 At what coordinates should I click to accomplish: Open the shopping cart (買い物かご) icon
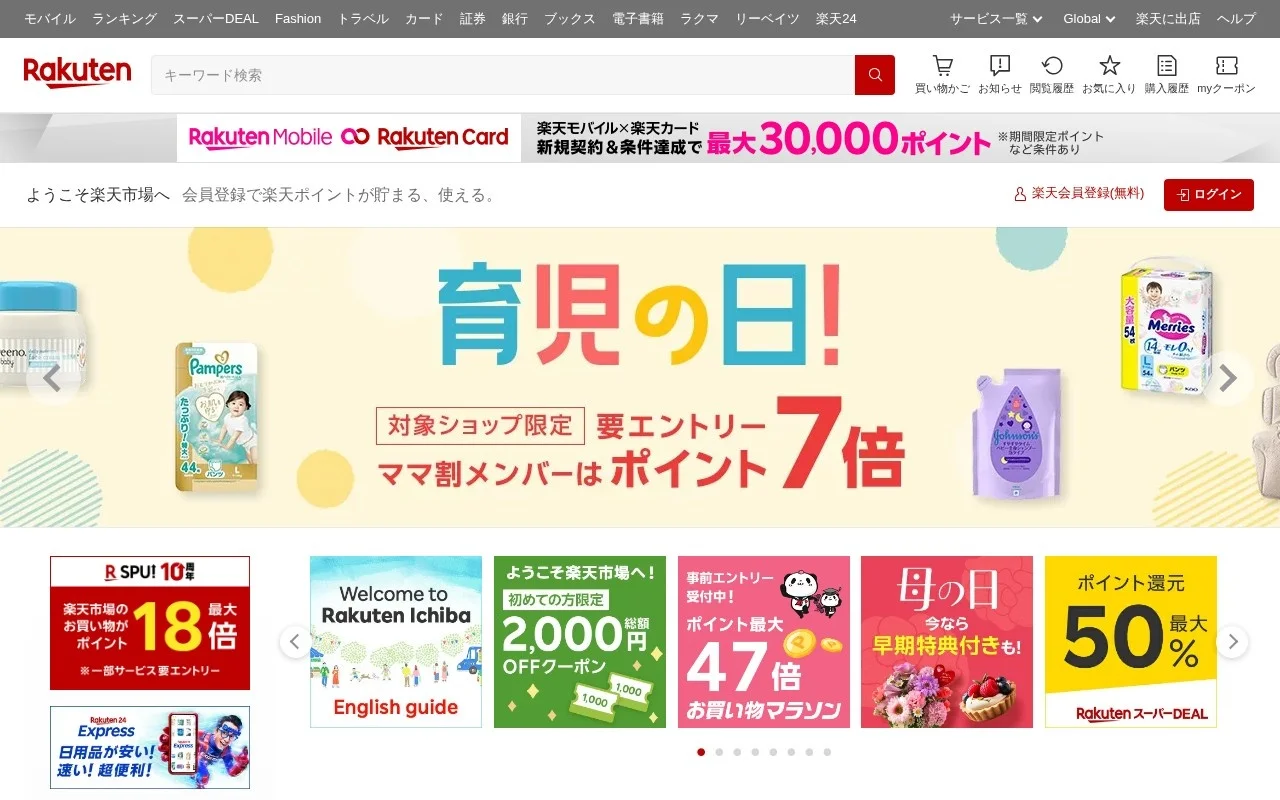pyautogui.click(x=942, y=75)
